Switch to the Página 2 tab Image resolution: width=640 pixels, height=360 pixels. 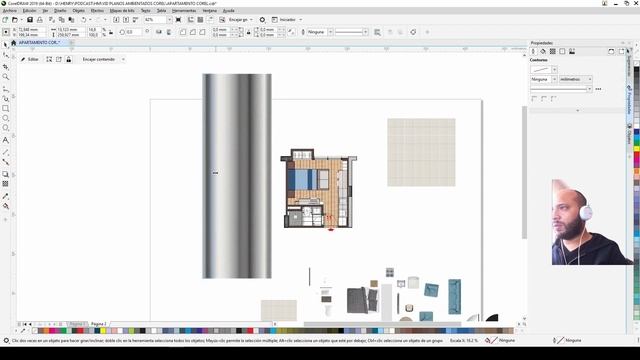coord(98,324)
